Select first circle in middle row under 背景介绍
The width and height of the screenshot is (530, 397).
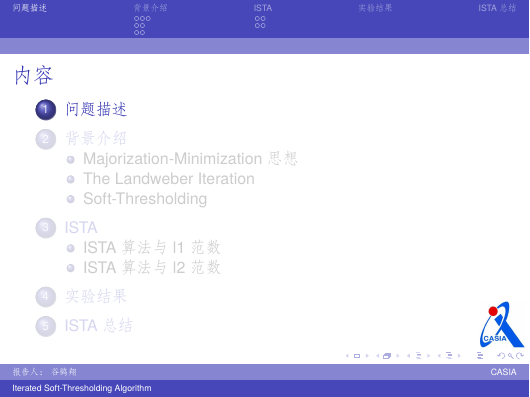pyautogui.click(x=136, y=26)
